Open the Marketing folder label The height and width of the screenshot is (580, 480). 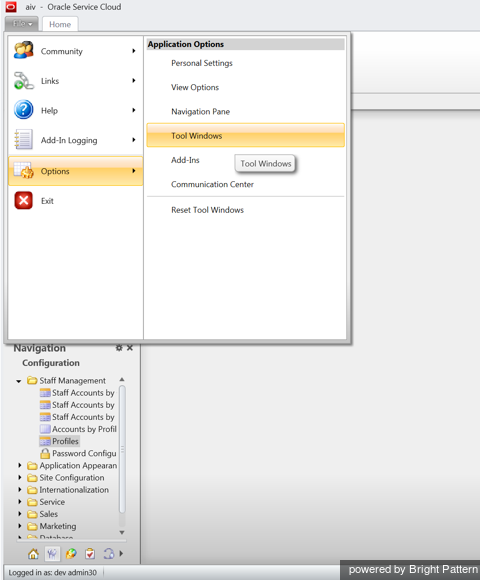[58, 526]
